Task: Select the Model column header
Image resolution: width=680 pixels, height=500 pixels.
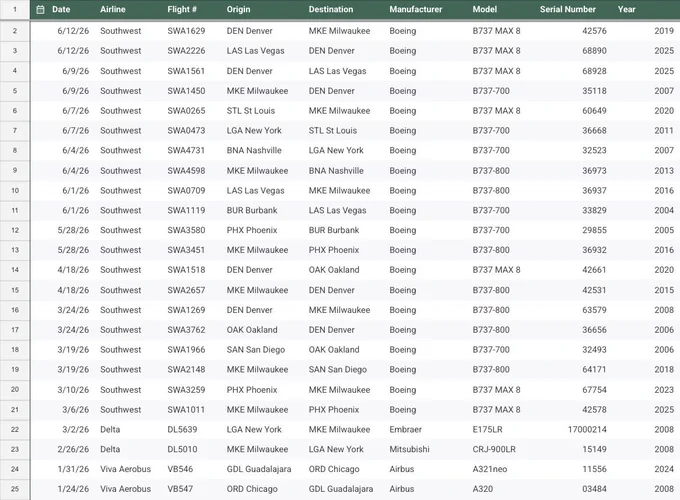Action: 484,9
